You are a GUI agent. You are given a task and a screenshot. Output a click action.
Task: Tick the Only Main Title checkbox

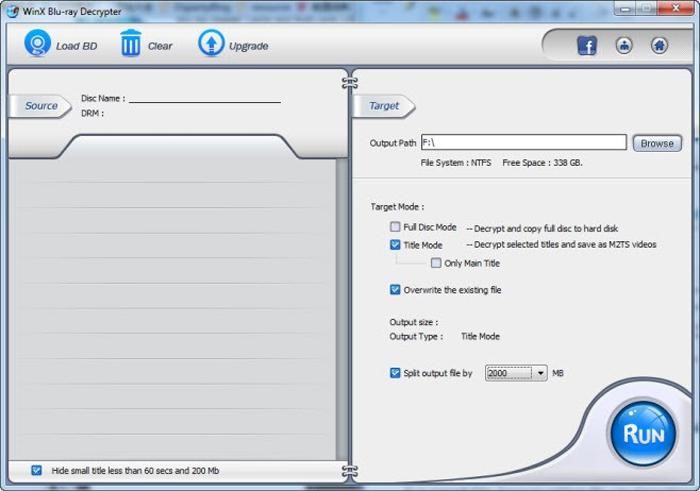[436, 263]
